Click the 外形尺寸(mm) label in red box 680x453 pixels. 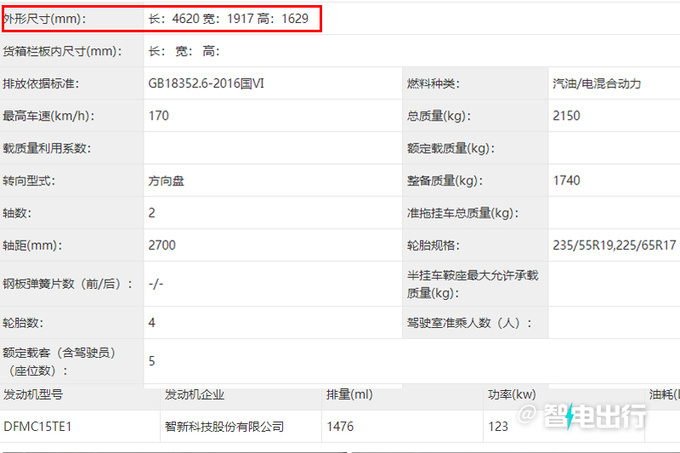click(x=44, y=19)
